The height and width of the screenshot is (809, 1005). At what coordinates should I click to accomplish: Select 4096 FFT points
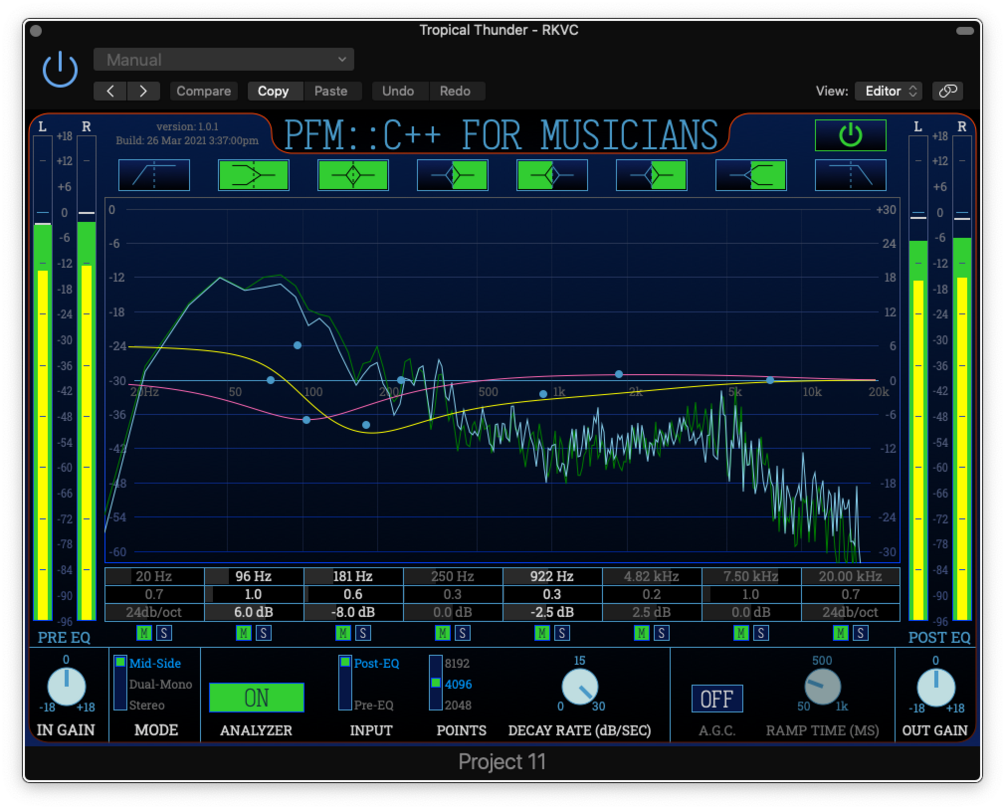coord(458,684)
